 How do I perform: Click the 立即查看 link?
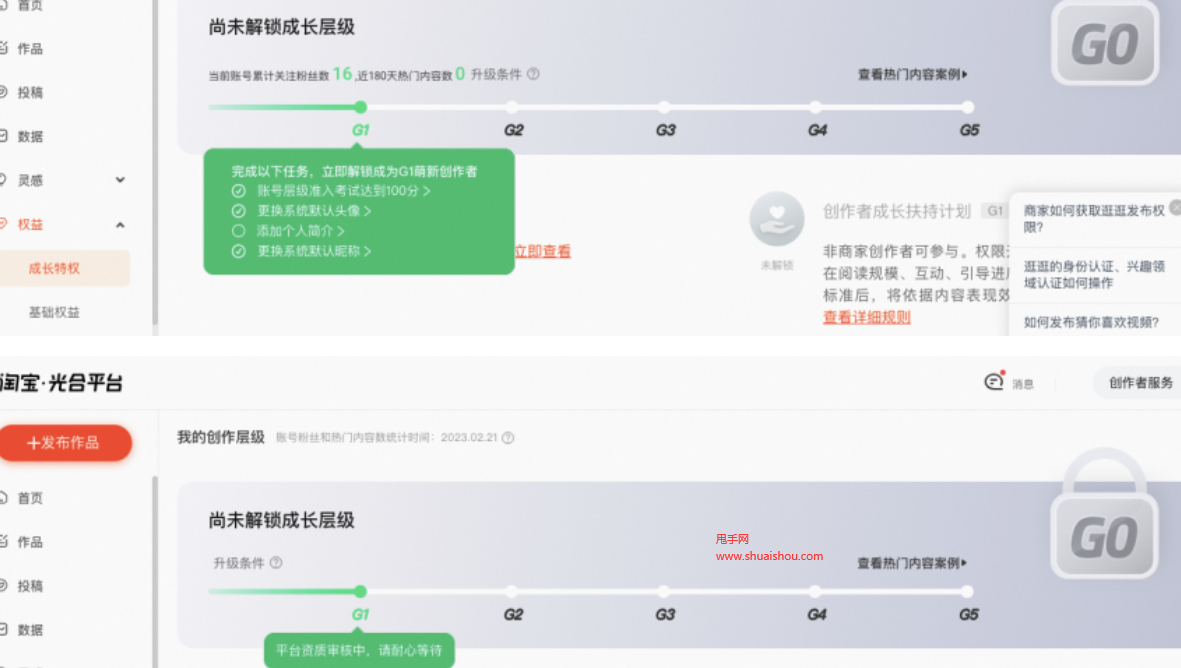543,251
